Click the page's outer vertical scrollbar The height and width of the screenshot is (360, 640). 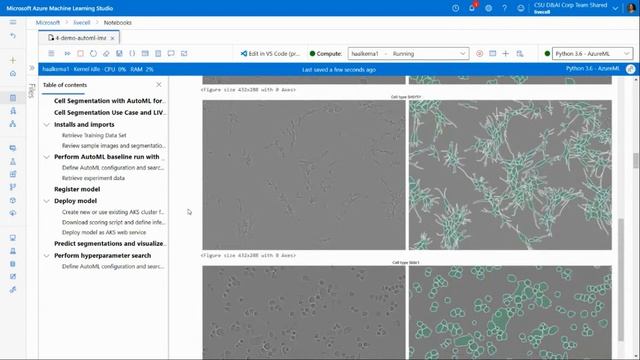pos(636,160)
